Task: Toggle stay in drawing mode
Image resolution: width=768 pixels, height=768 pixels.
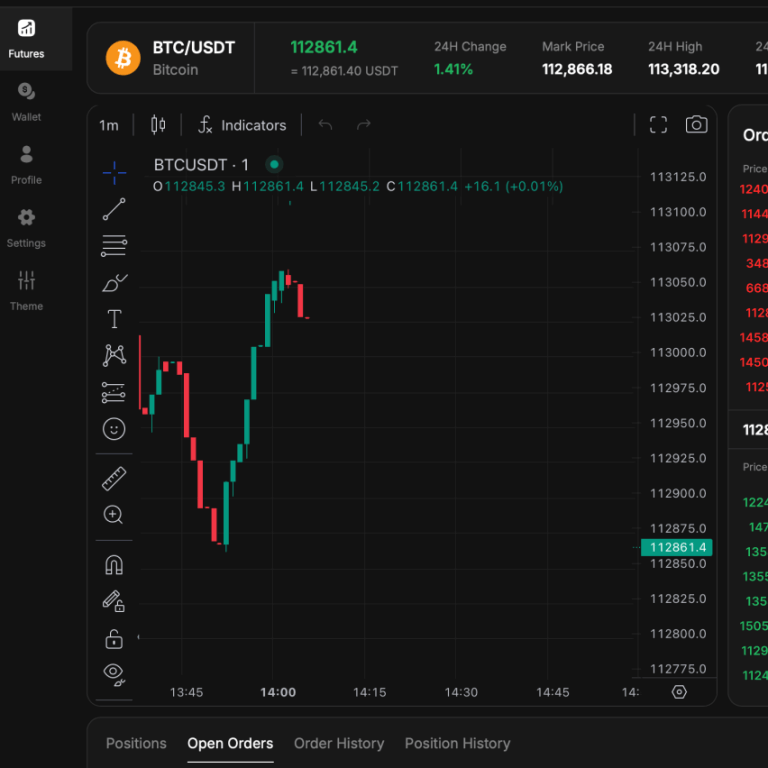Action: click(114, 601)
